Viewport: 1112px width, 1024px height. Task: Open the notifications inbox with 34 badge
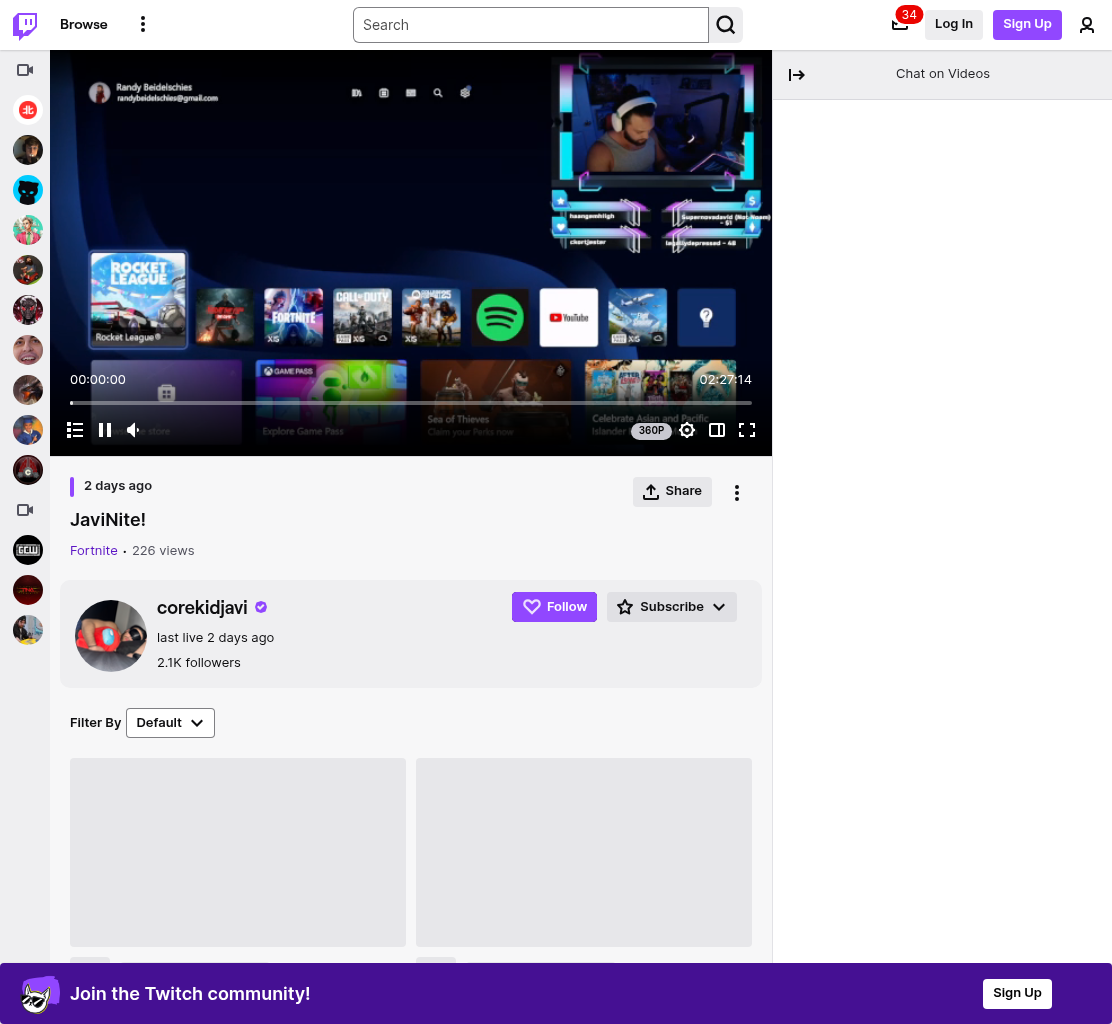pyautogui.click(x=901, y=24)
